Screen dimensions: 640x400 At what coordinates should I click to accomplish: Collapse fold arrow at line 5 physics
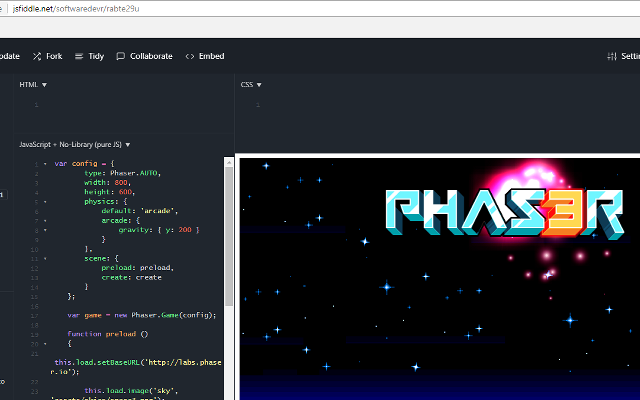(x=45, y=202)
